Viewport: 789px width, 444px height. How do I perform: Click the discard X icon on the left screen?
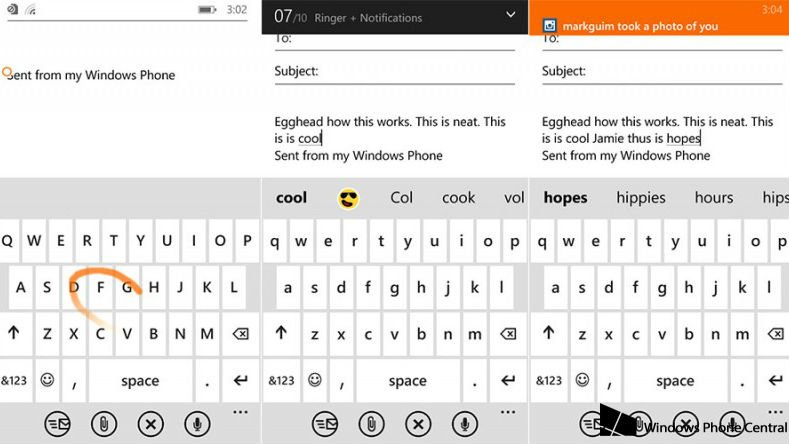coord(150,424)
